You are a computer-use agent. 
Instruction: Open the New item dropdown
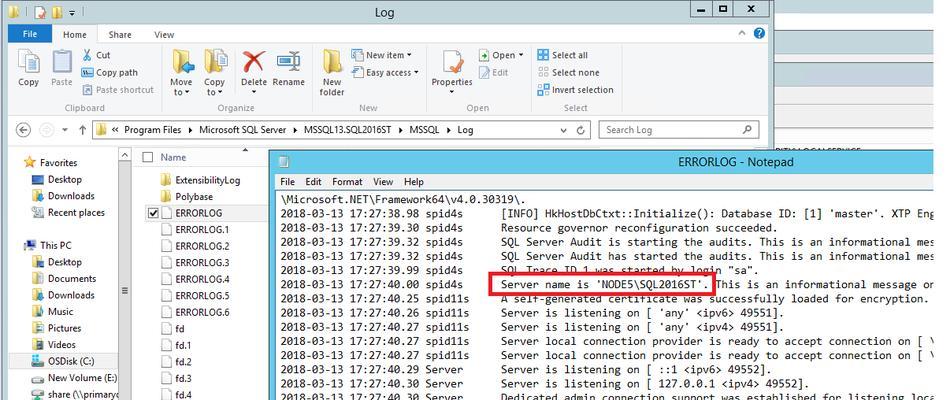pos(381,55)
